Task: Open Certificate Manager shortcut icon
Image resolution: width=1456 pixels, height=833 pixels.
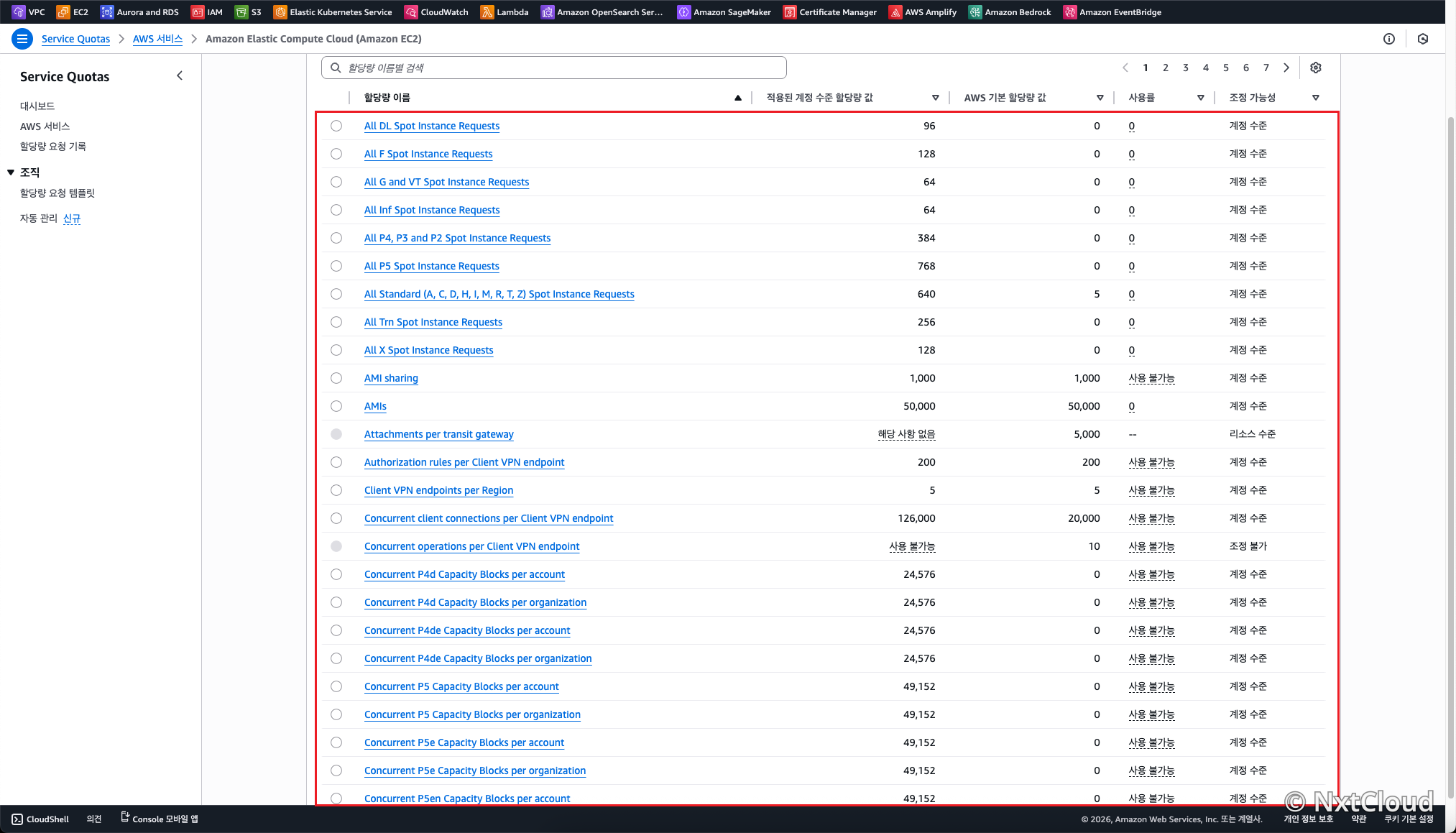Action: click(x=790, y=12)
